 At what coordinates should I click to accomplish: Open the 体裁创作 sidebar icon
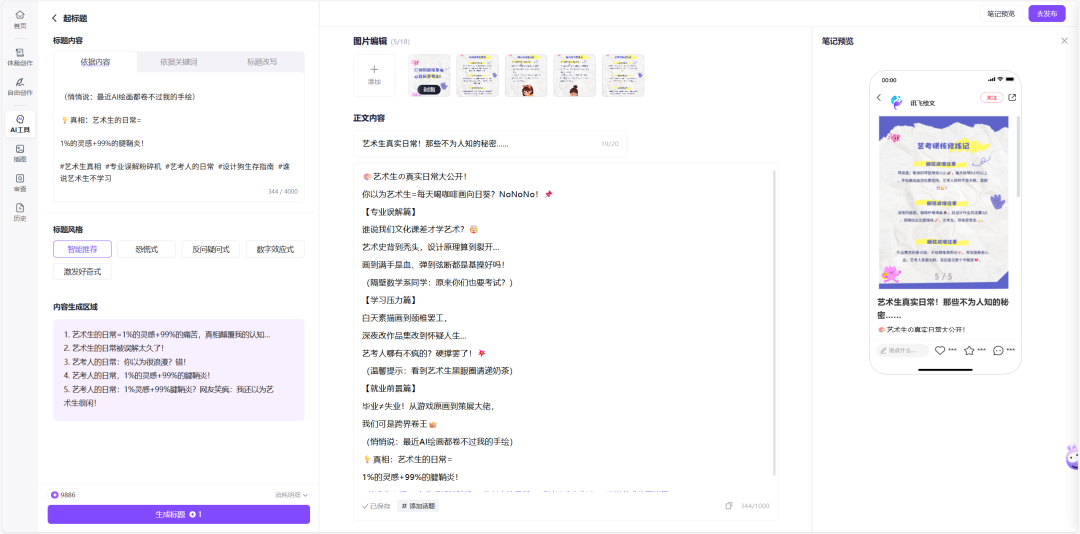click(x=20, y=57)
